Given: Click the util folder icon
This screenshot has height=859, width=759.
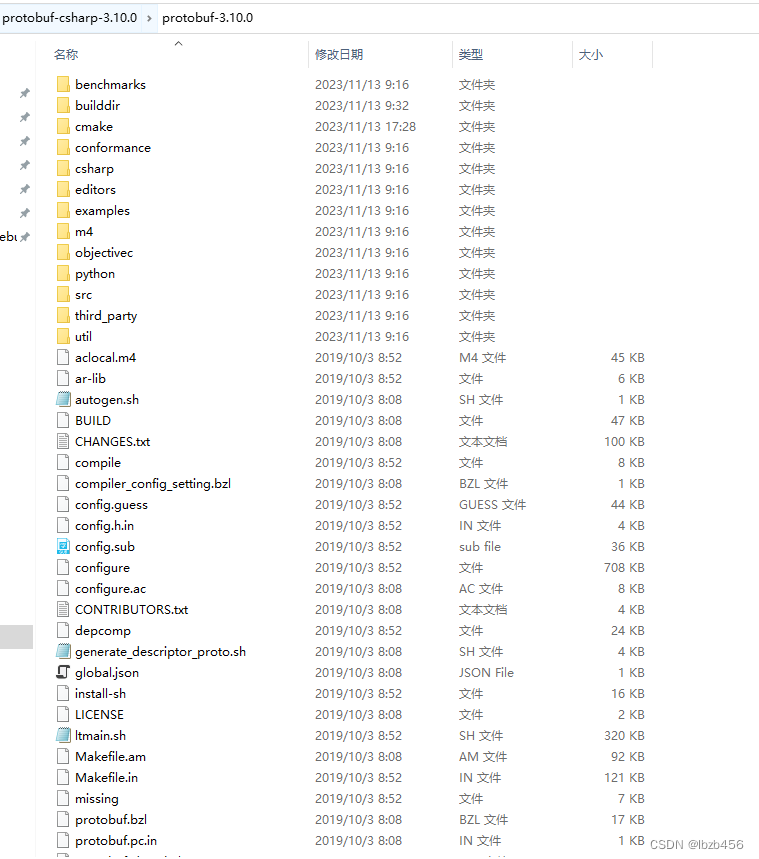Looking at the screenshot, I should pos(63,336).
